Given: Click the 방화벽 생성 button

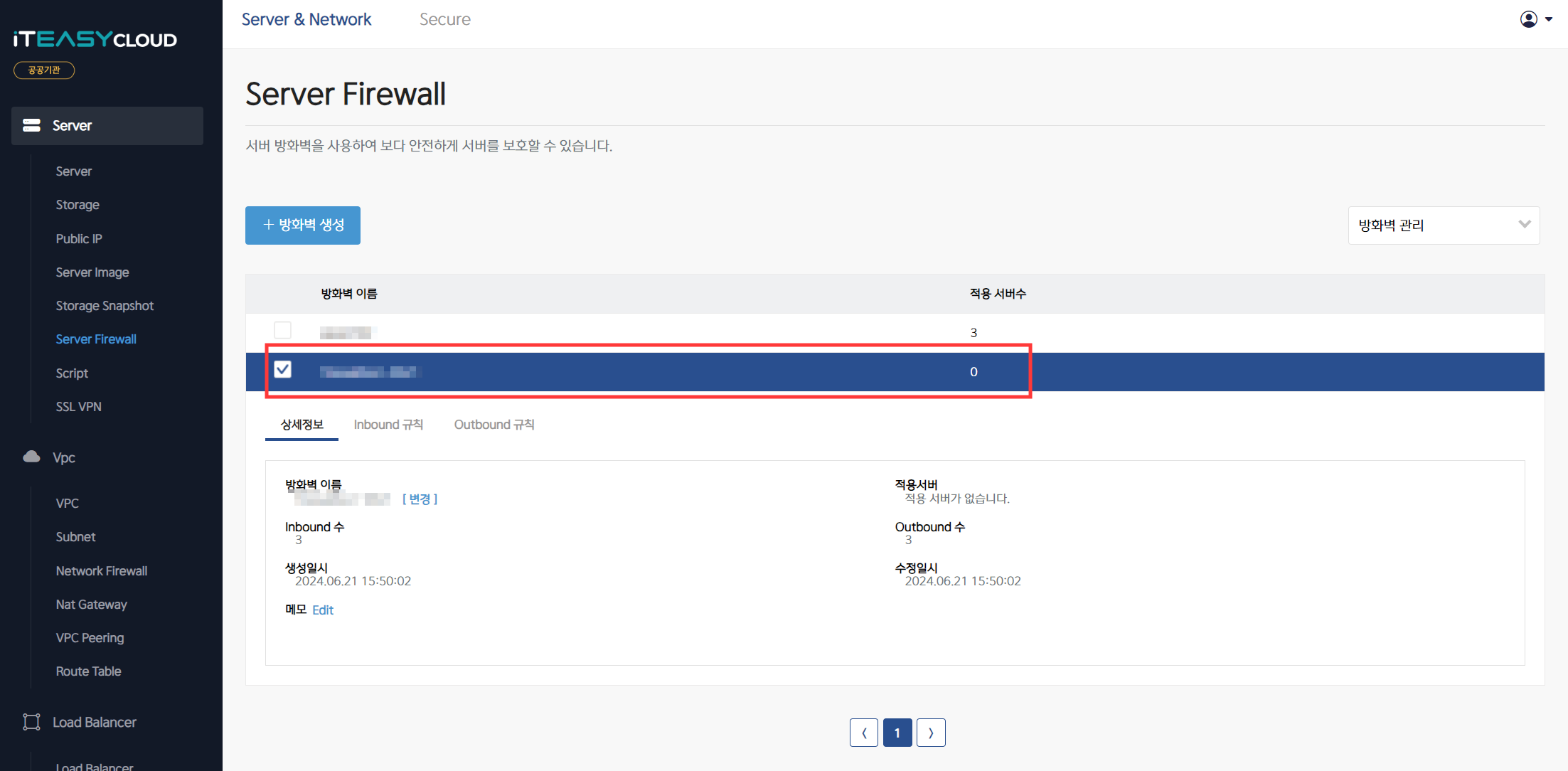Looking at the screenshot, I should coord(303,225).
